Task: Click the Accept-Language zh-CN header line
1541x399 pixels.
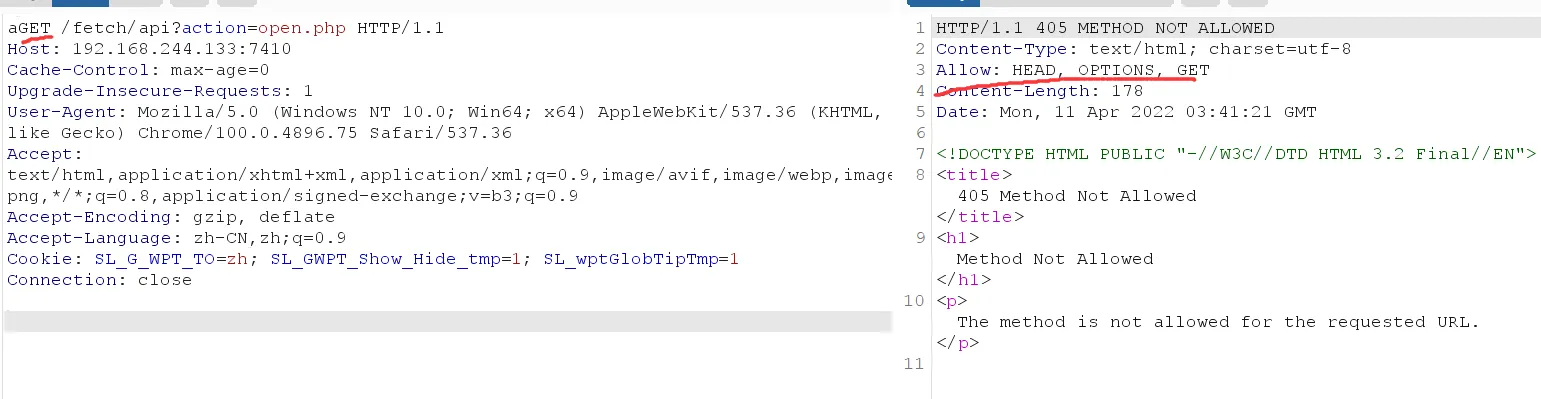Action: pos(176,238)
